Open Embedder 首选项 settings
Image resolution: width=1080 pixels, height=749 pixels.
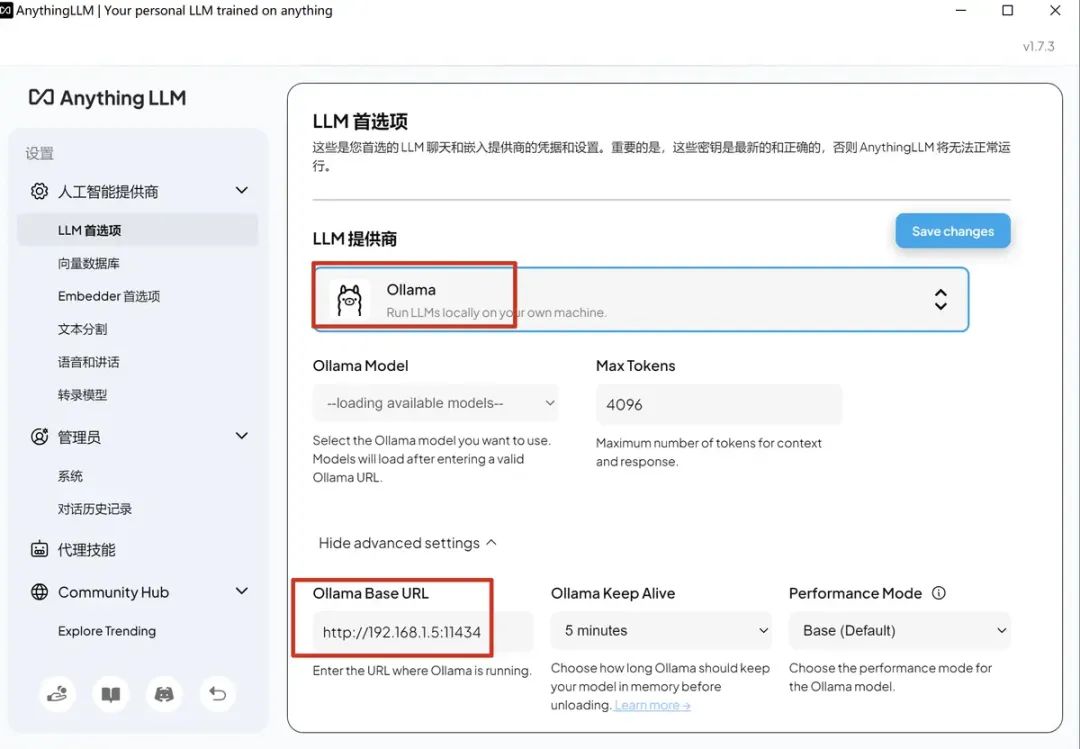pyautogui.click(x=109, y=296)
